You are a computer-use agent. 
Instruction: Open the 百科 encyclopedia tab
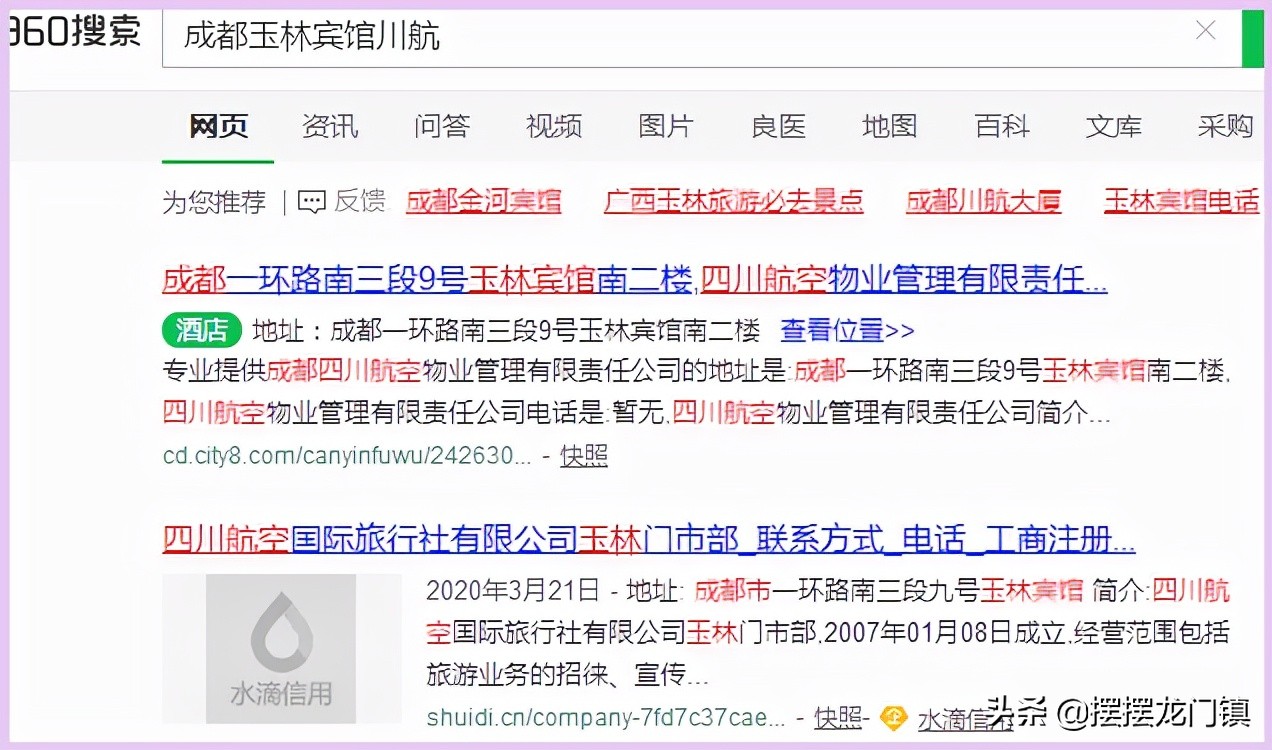point(1000,126)
